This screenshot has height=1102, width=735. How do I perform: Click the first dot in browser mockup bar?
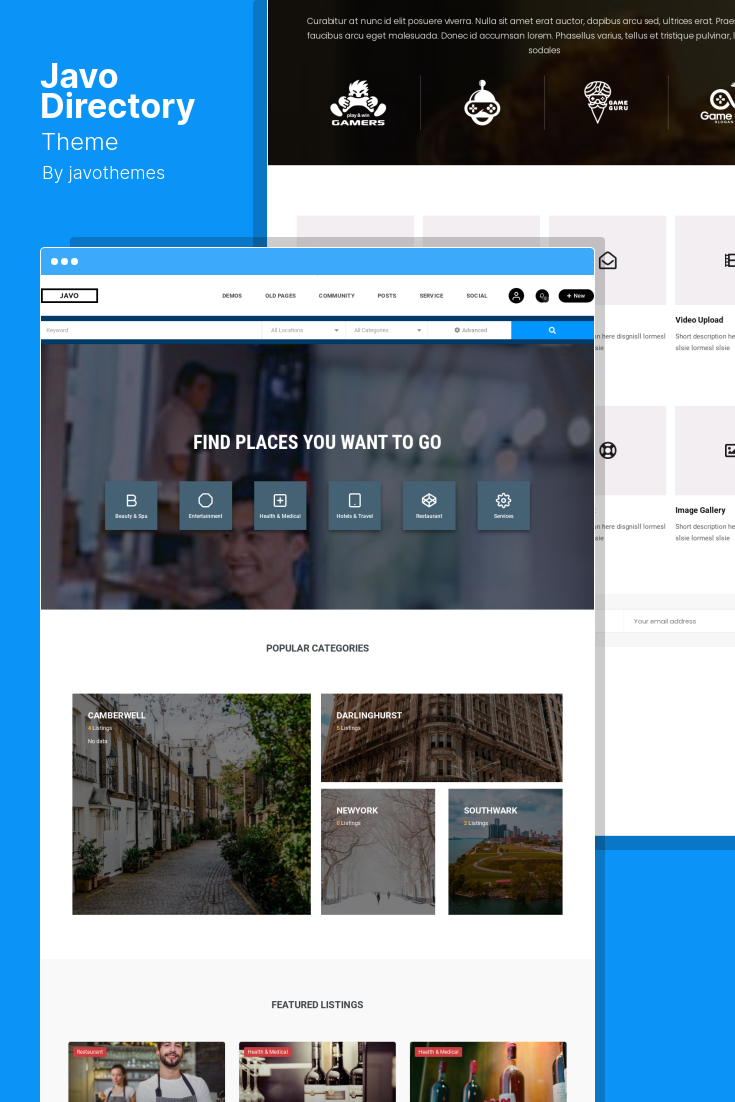[54, 261]
